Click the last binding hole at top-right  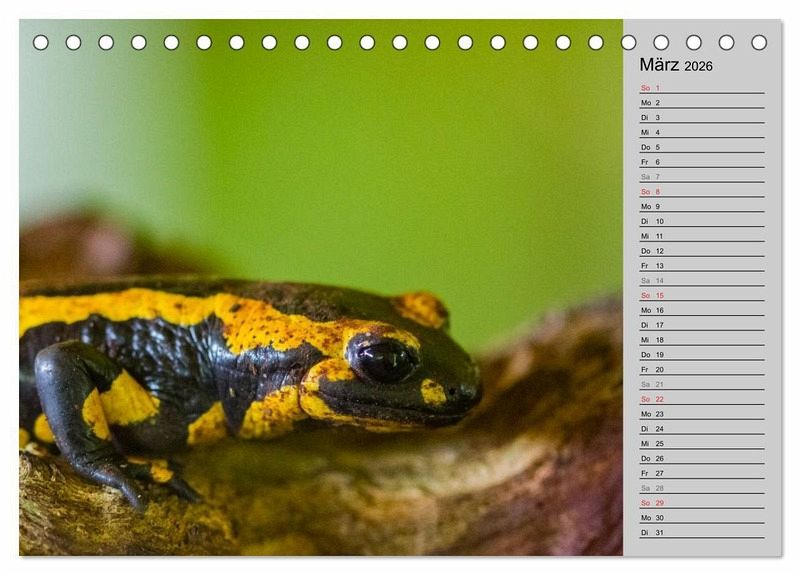pos(759,42)
